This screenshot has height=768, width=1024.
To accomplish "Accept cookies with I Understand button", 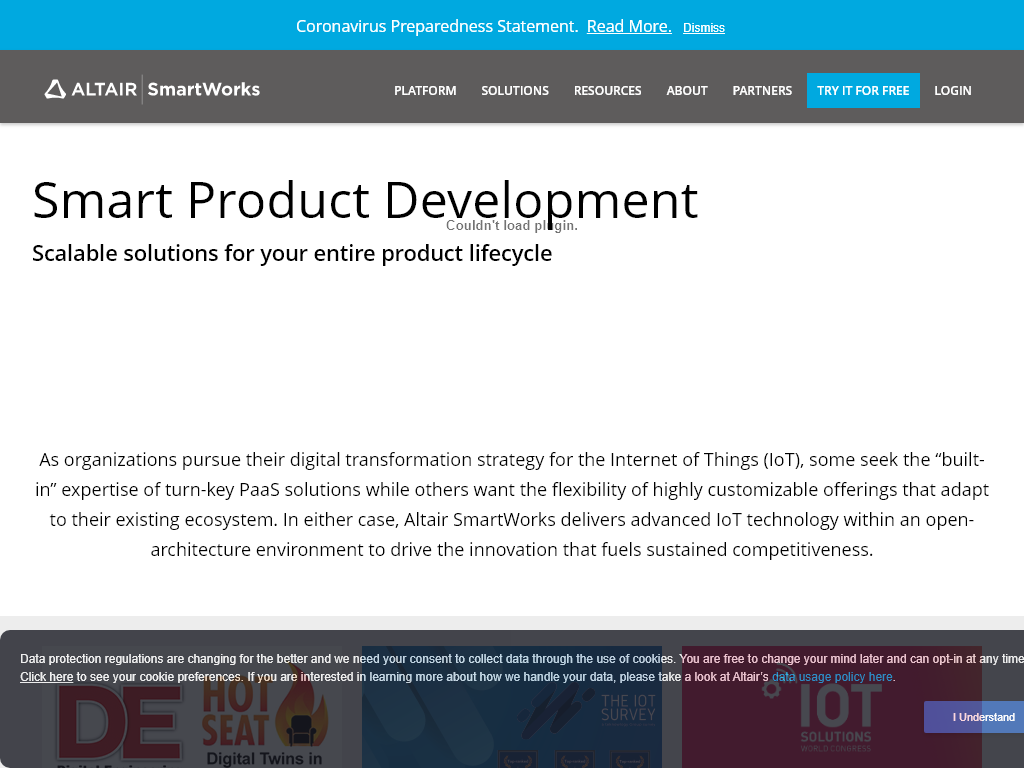I will (x=974, y=717).
